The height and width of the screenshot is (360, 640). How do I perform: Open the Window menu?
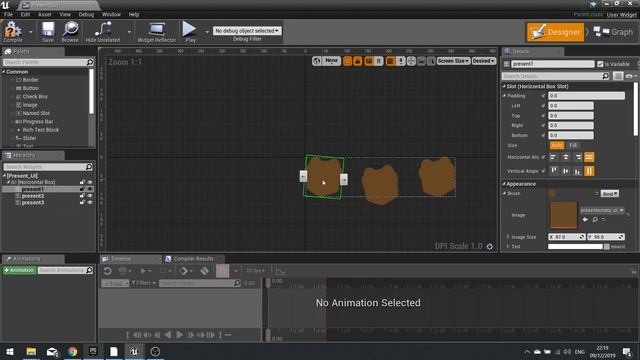[x=111, y=14]
